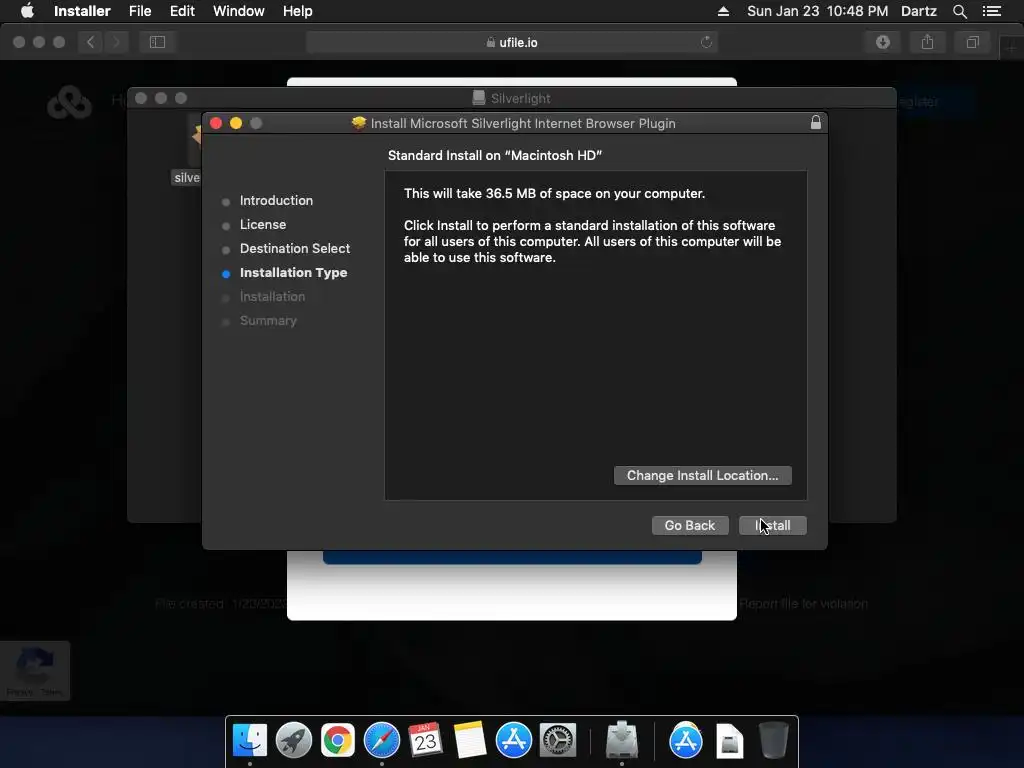This screenshot has width=1024, height=768.
Task: Click the reCAPTCHA badge
Action: [35, 671]
